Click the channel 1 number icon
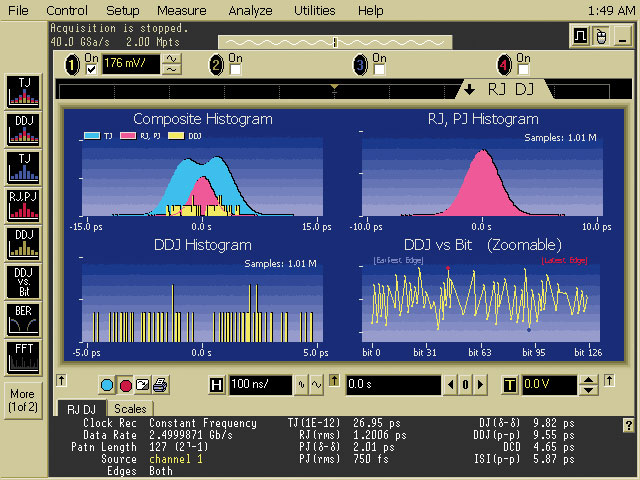 tap(72, 65)
